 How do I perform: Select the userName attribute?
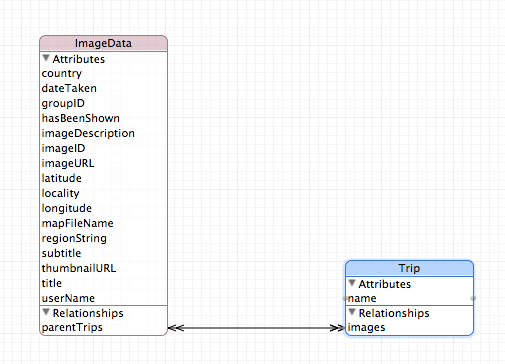pos(103,298)
